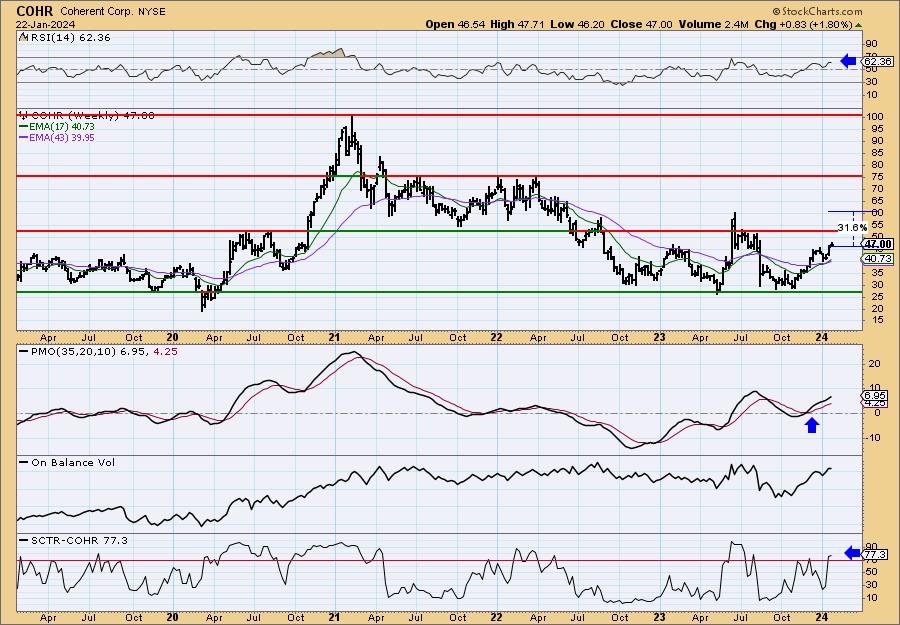Viewport: 900px width, 625px height.
Task: Click the 23 year label on upper time axis
Action: click(660, 337)
